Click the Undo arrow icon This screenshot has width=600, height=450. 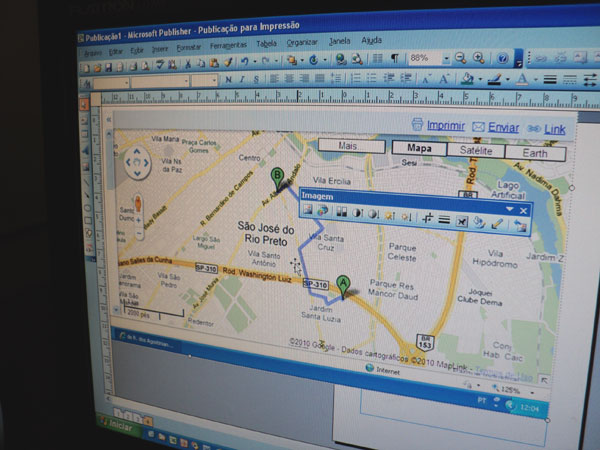pyautogui.click(x=245, y=61)
